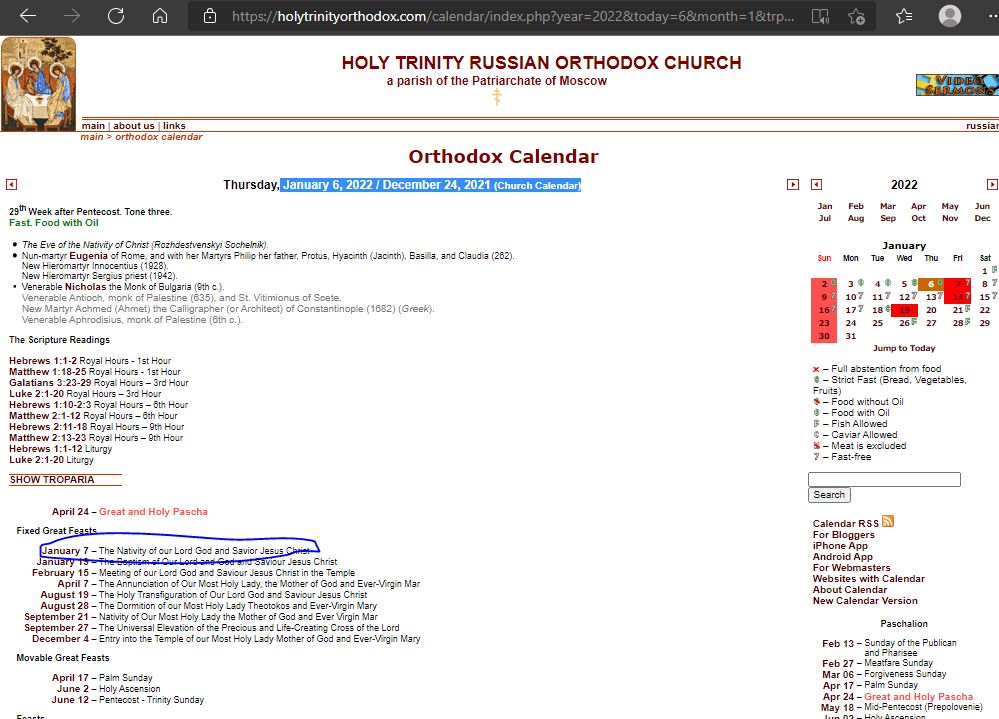The height and width of the screenshot is (719, 999).
Task: Open the links navigation item
Action: [x=174, y=126]
